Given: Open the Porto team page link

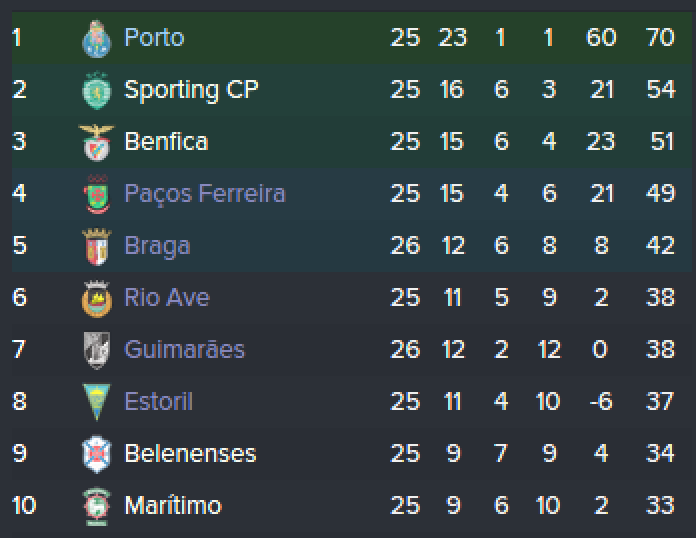Looking at the screenshot, I should (x=154, y=38).
